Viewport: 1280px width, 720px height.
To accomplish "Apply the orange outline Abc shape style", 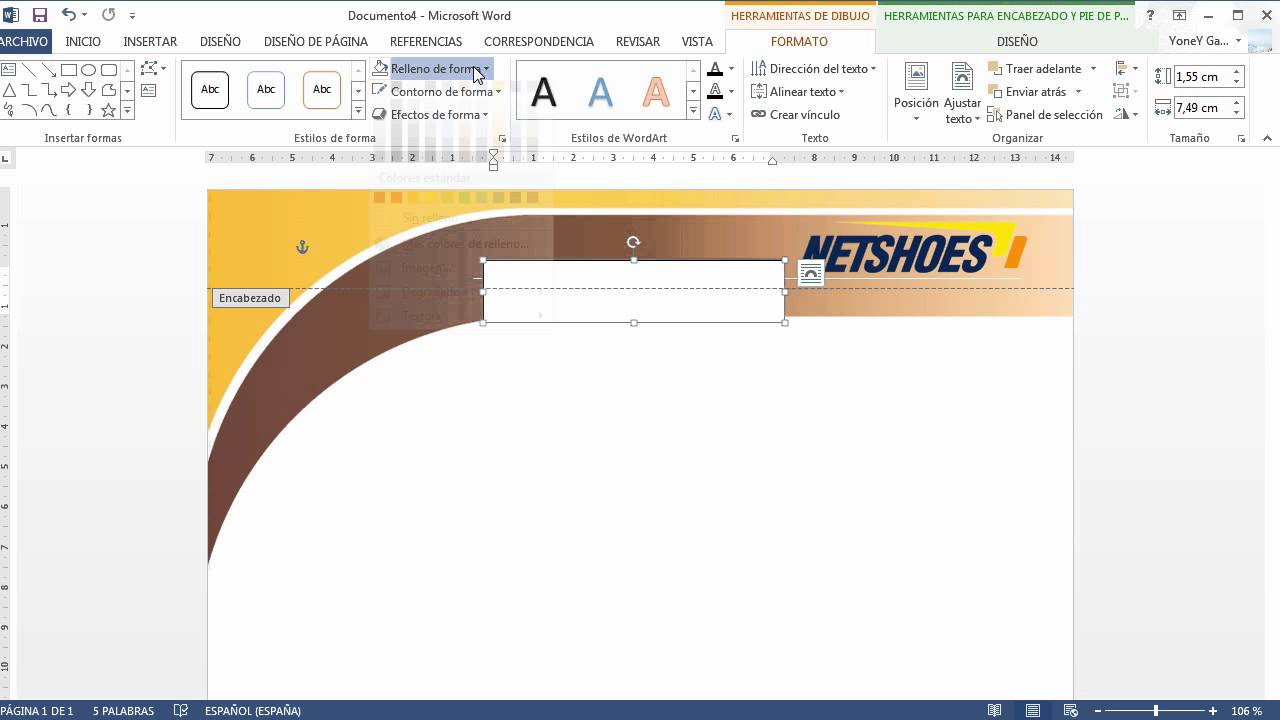I will [322, 90].
